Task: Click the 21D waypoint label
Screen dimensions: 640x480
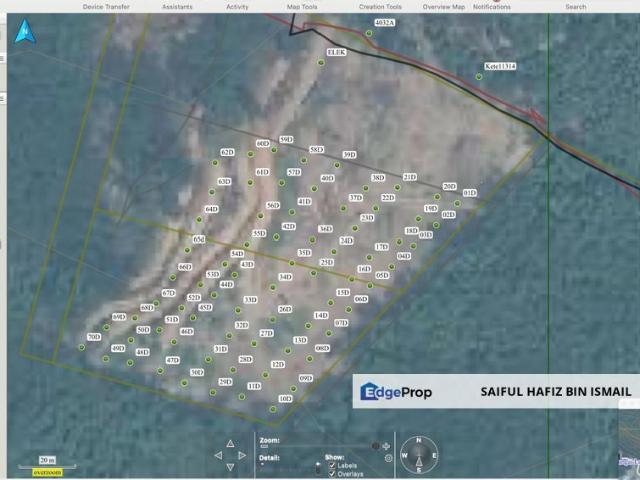Action: (410, 177)
